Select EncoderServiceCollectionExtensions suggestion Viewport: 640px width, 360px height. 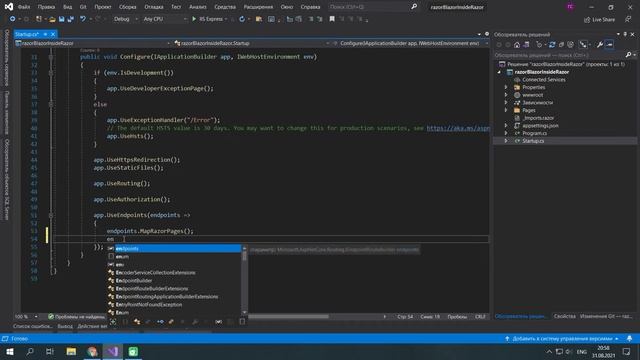pos(175,273)
